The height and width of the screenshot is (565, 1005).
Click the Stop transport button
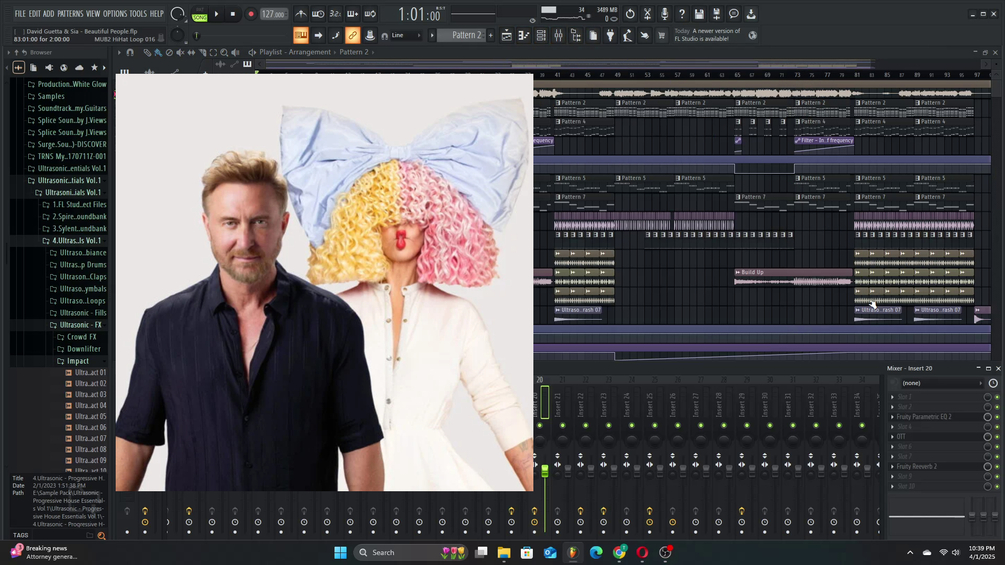233,13
